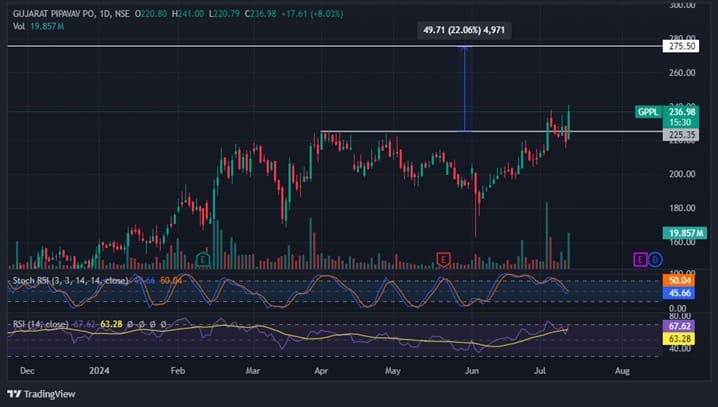Select the blue price range measurement arrow
Viewport: 718px width, 407px height.
[x=463, y=89]
